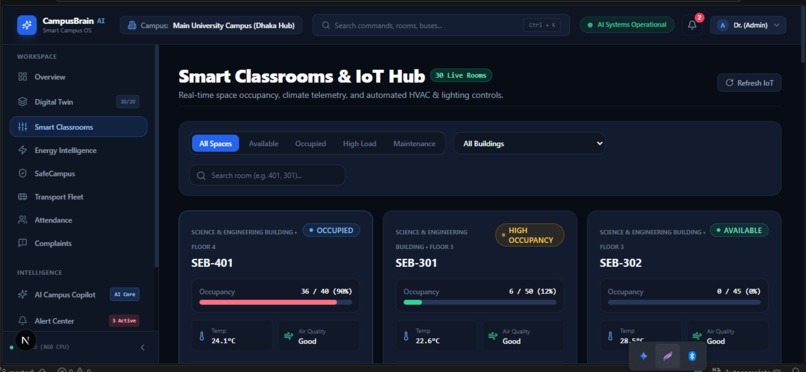This screenshot has width=806, height=372.
Task: Click the AI Core badge beside Copilot
Action: pos(124,294)
